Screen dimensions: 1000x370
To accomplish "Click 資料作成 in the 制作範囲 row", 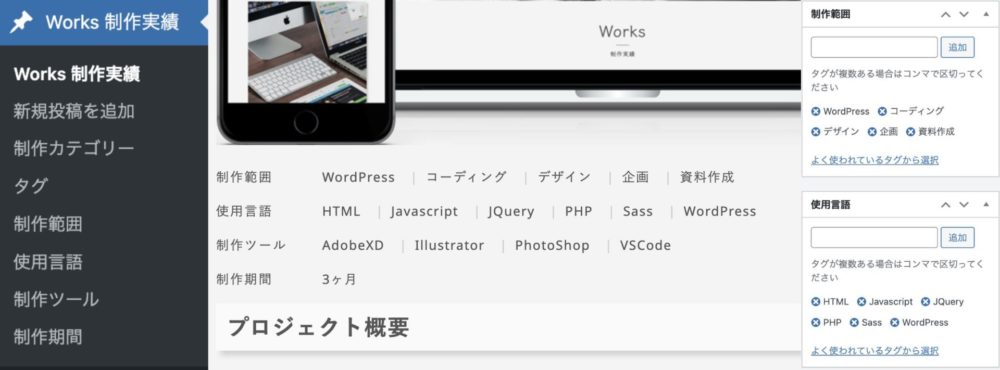I will pos(707,177).
